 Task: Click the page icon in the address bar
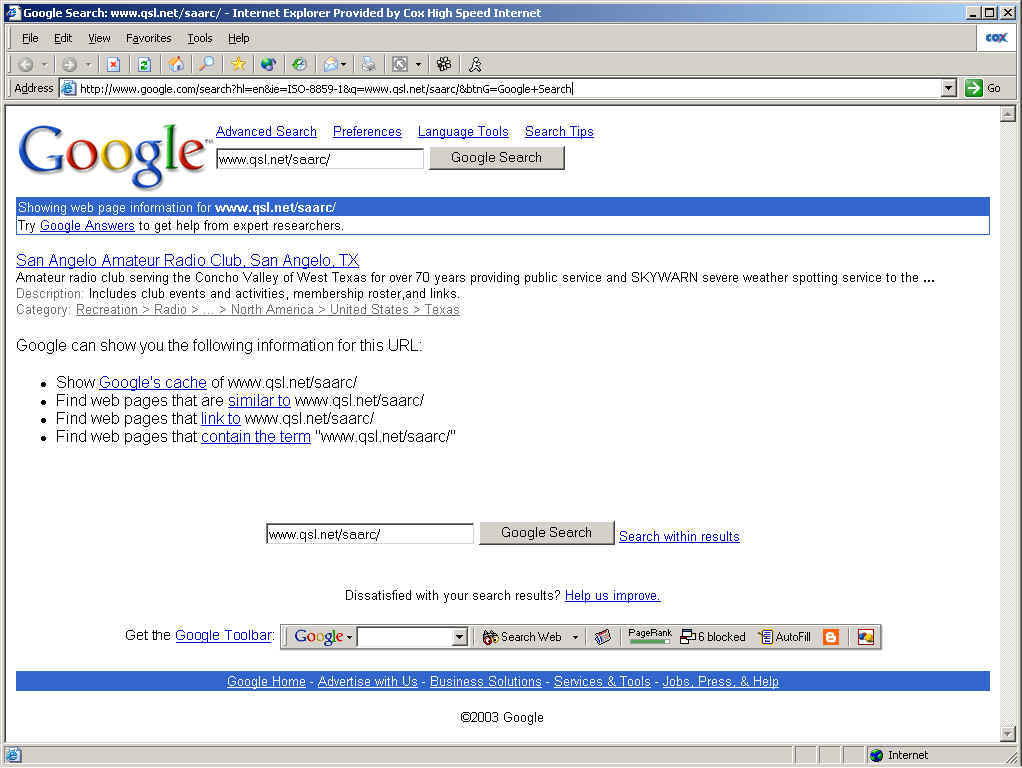point(68,89)
